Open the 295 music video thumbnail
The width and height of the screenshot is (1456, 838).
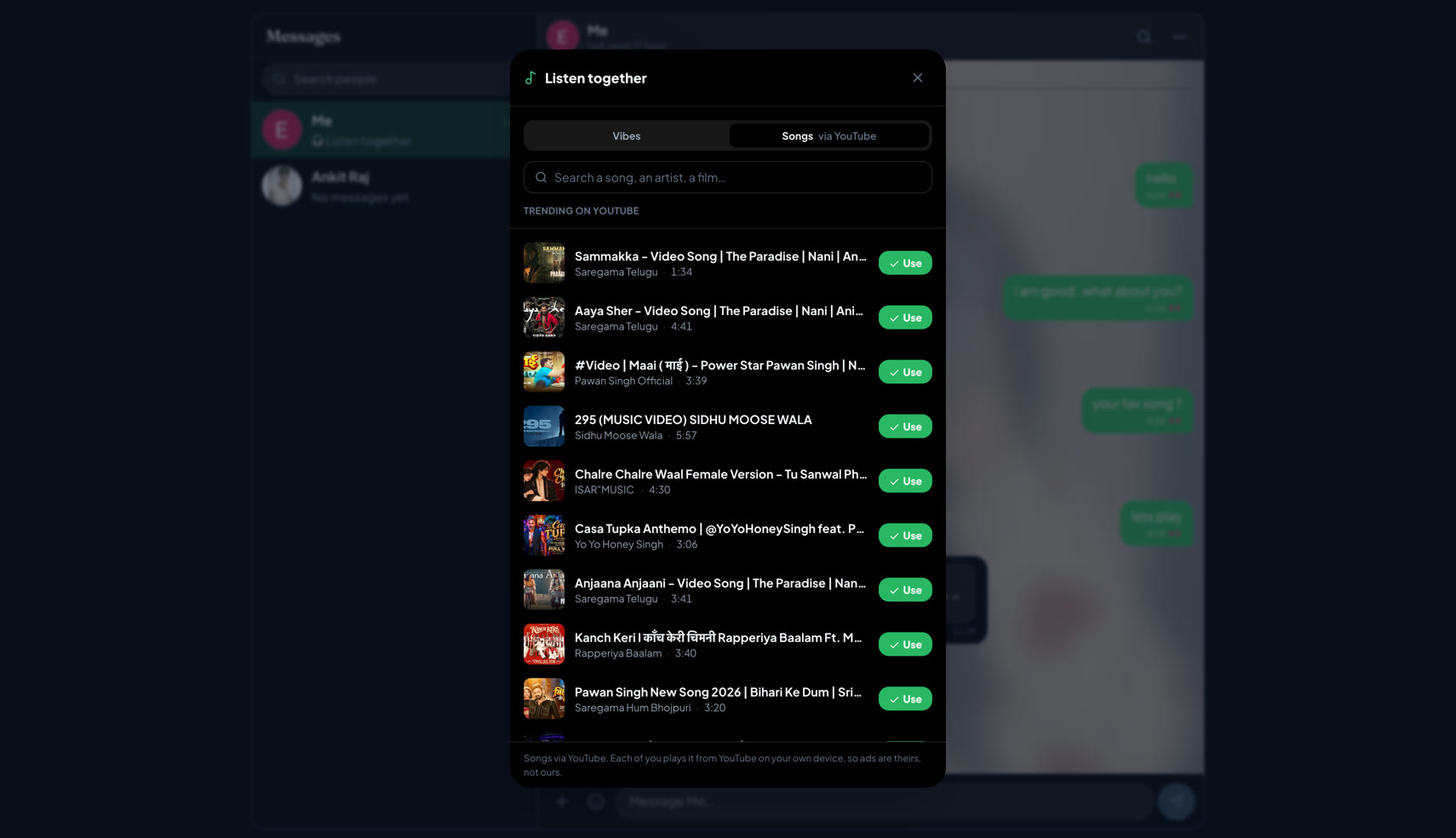pyautogui.click(x=544, y=427)
